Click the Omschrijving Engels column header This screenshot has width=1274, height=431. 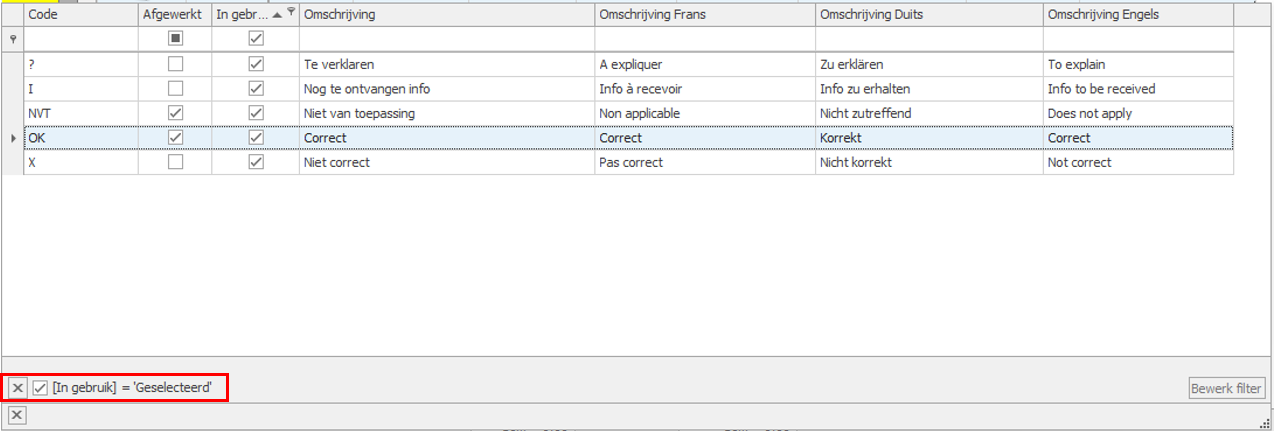coord(1137,14)
